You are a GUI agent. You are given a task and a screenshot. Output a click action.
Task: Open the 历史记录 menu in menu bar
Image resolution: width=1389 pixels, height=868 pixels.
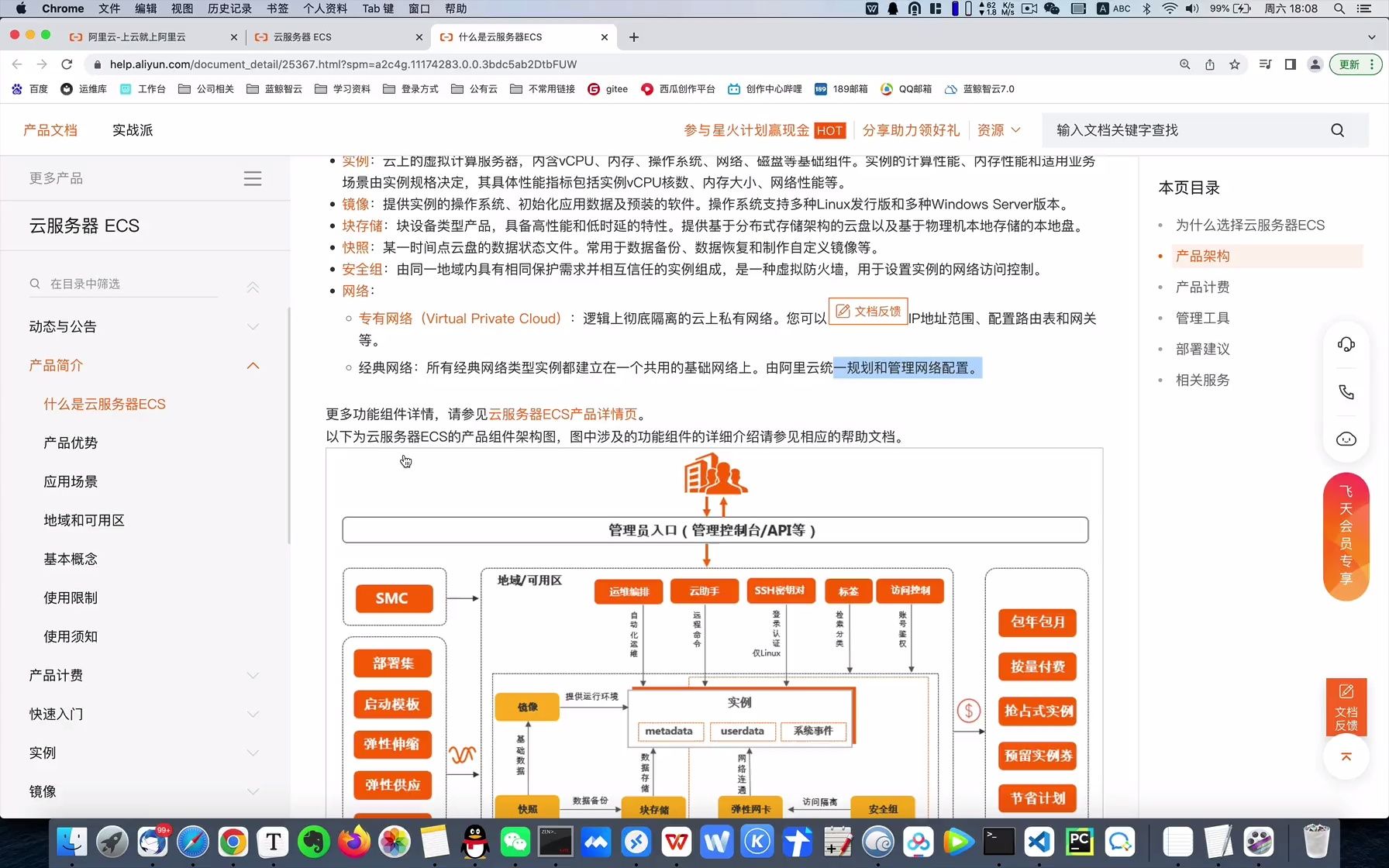click(x=229, y=9)
